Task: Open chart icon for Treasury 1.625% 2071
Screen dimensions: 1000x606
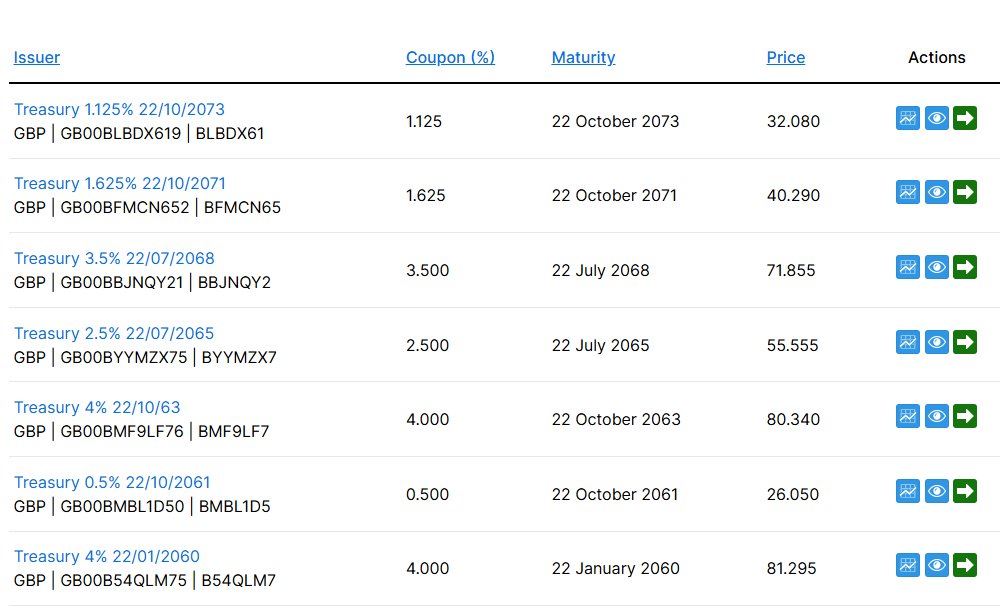Action: pyautogui.click(x=908, y=192)
